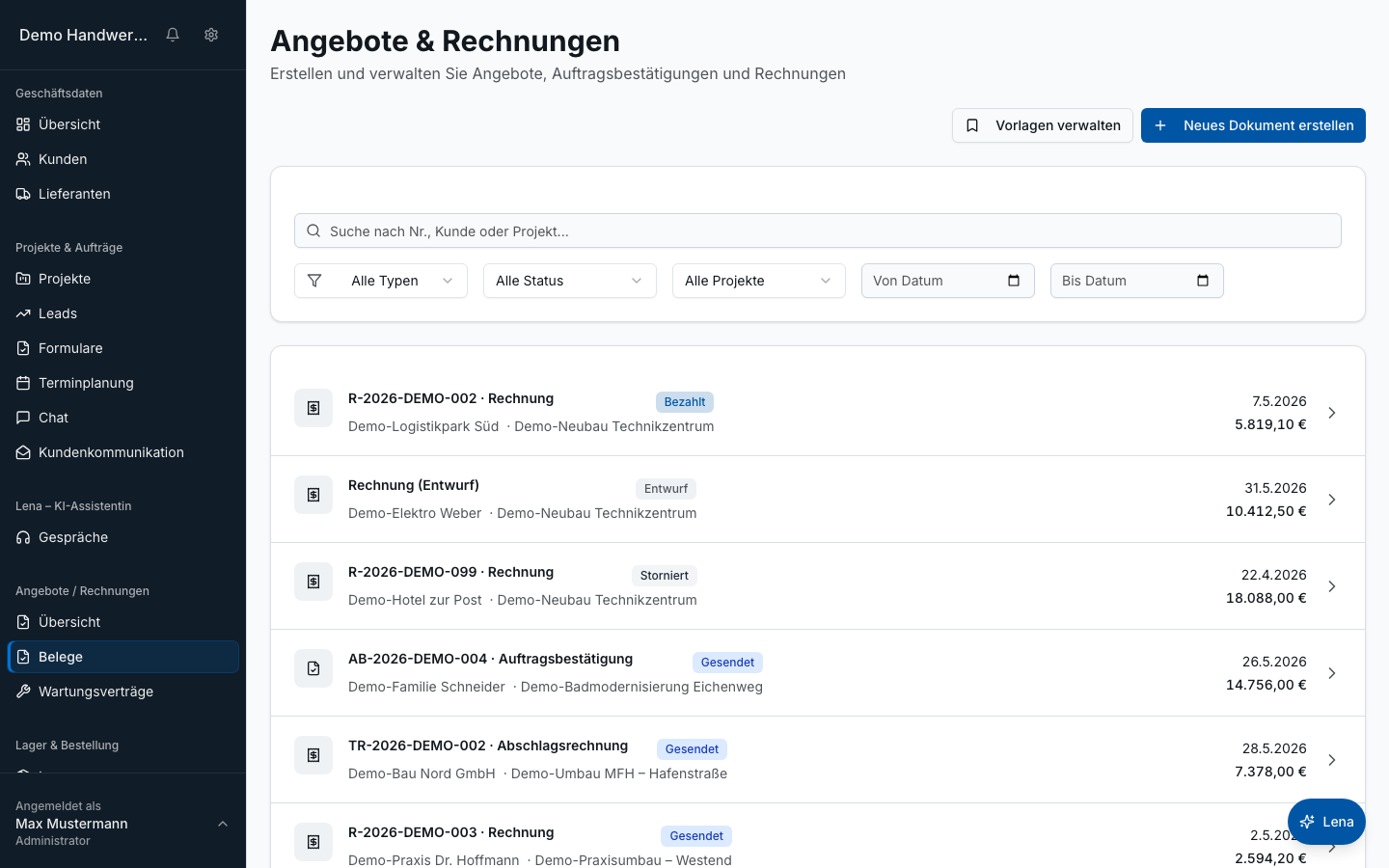Click into the Von Datum input
Image resolution: width=1389 pixels, height=868 pixels.
coord(948,281)
